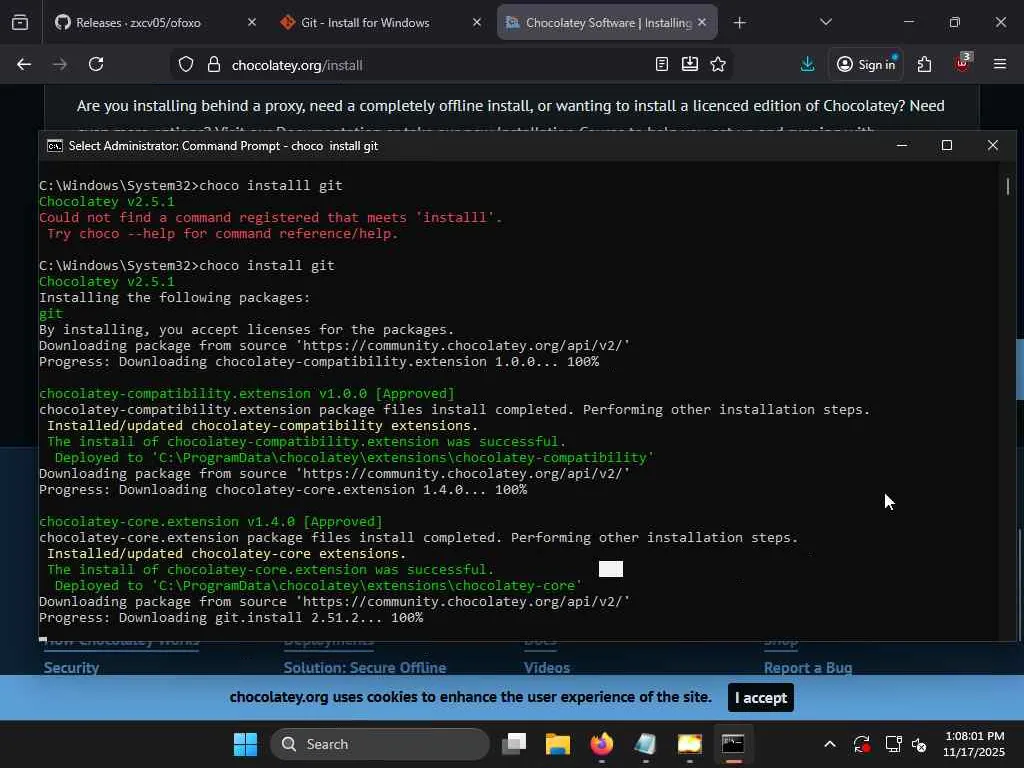Click "Try choco --help for command" text

click(222, 234)
